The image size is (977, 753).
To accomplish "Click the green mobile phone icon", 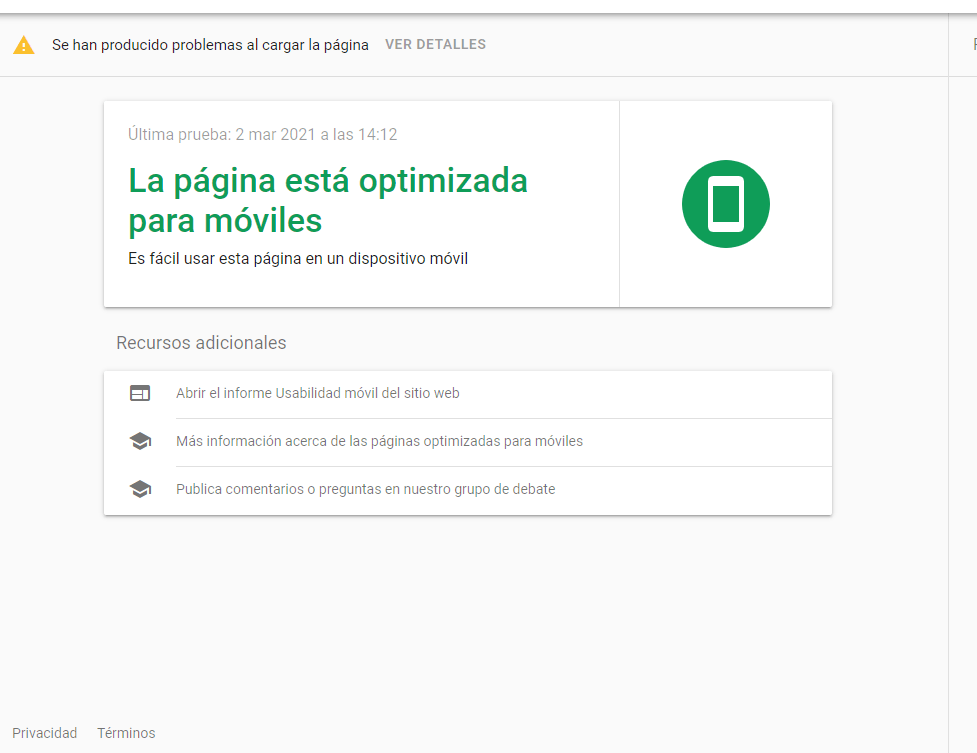I will click(x=726, y=204).
